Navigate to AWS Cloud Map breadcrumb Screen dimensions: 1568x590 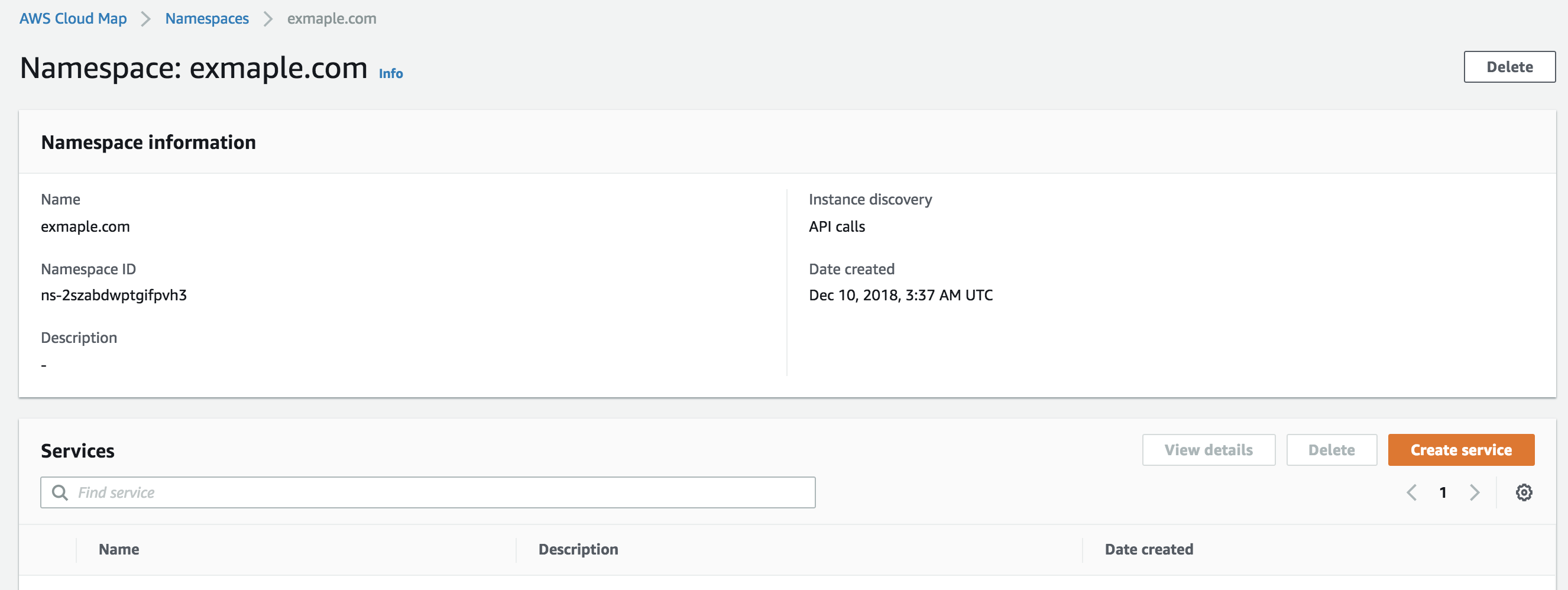point(73,18)
